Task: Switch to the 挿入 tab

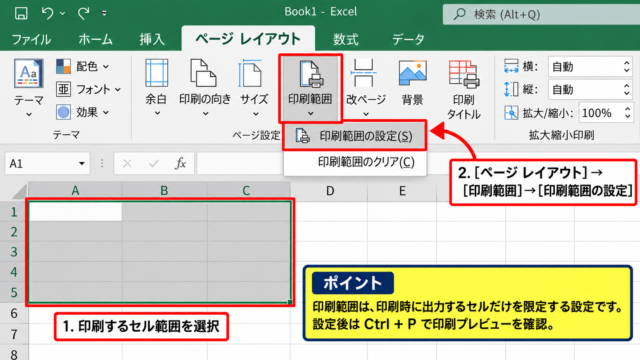Action: (152, 40)
